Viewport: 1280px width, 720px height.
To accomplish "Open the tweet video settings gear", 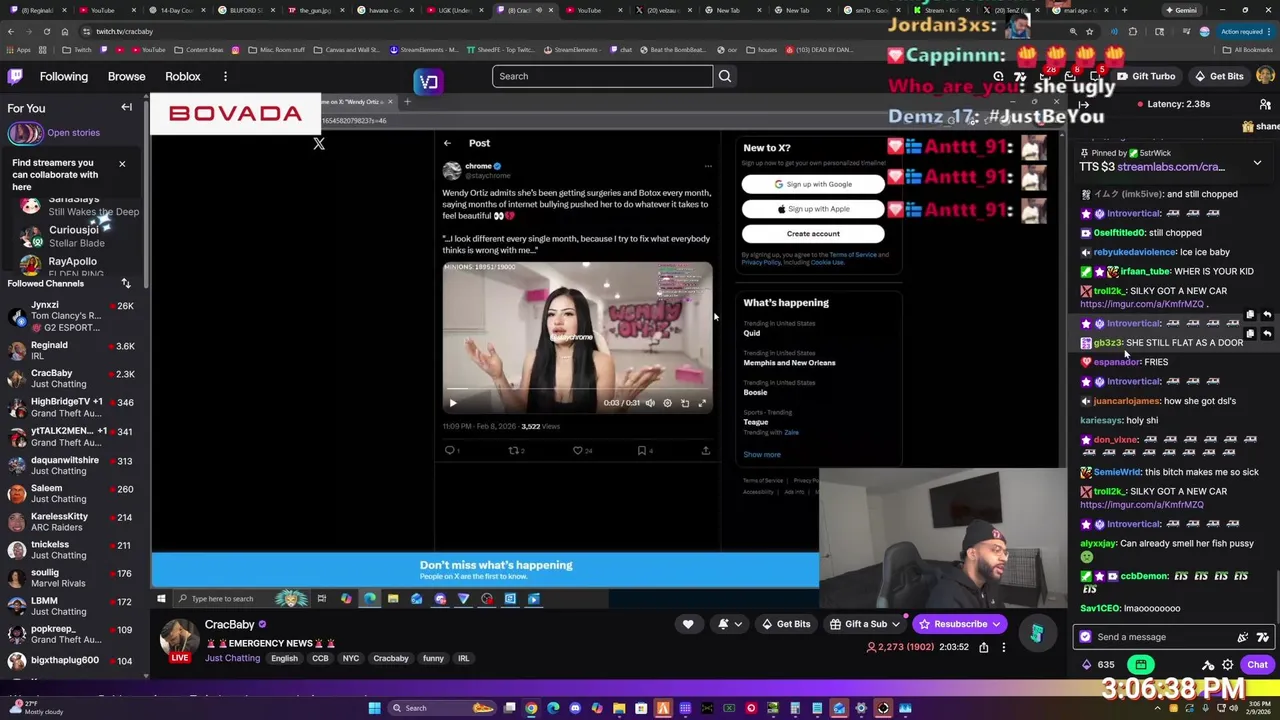I will point(667,403).
